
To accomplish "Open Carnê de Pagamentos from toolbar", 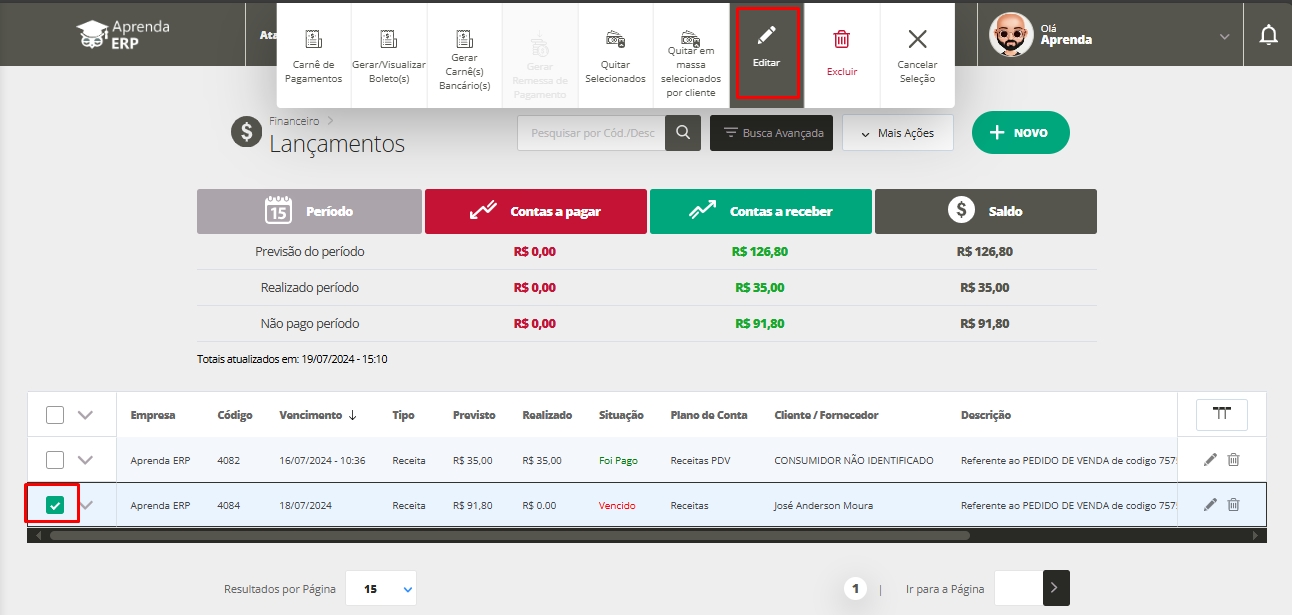I will coord(313,40).
